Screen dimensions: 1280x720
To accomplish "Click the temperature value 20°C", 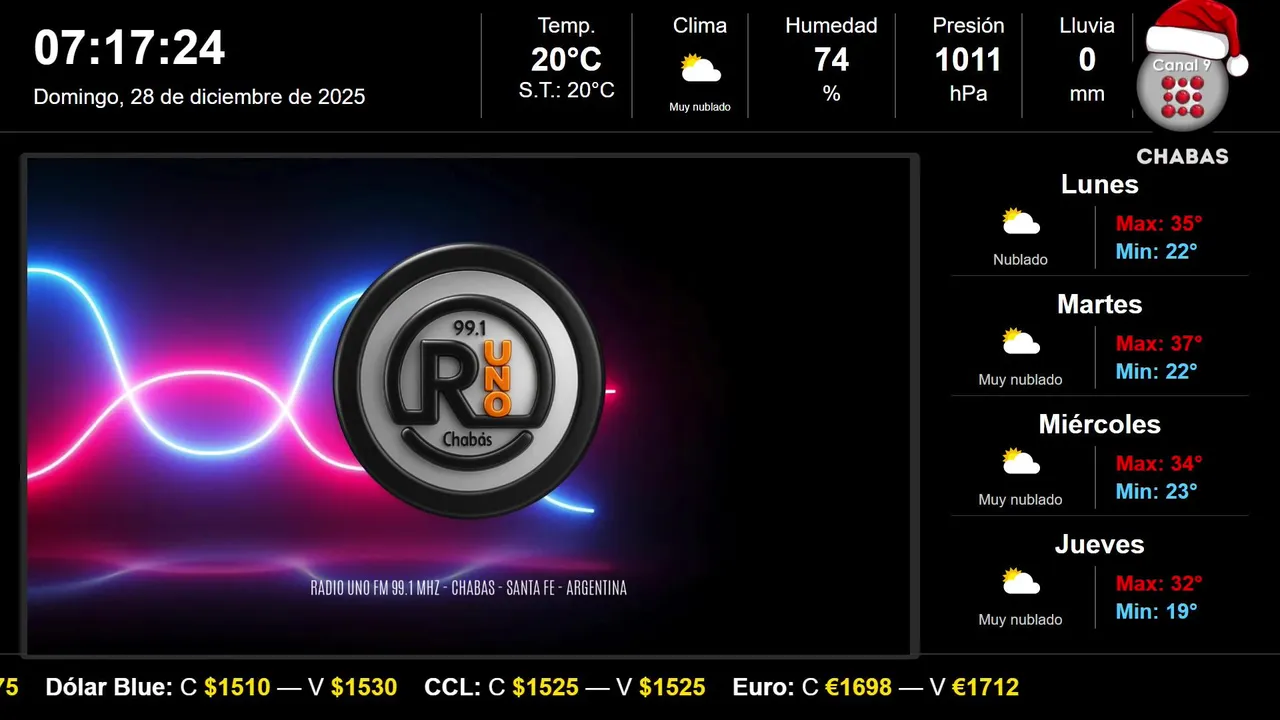I will [x=566, y=60].
